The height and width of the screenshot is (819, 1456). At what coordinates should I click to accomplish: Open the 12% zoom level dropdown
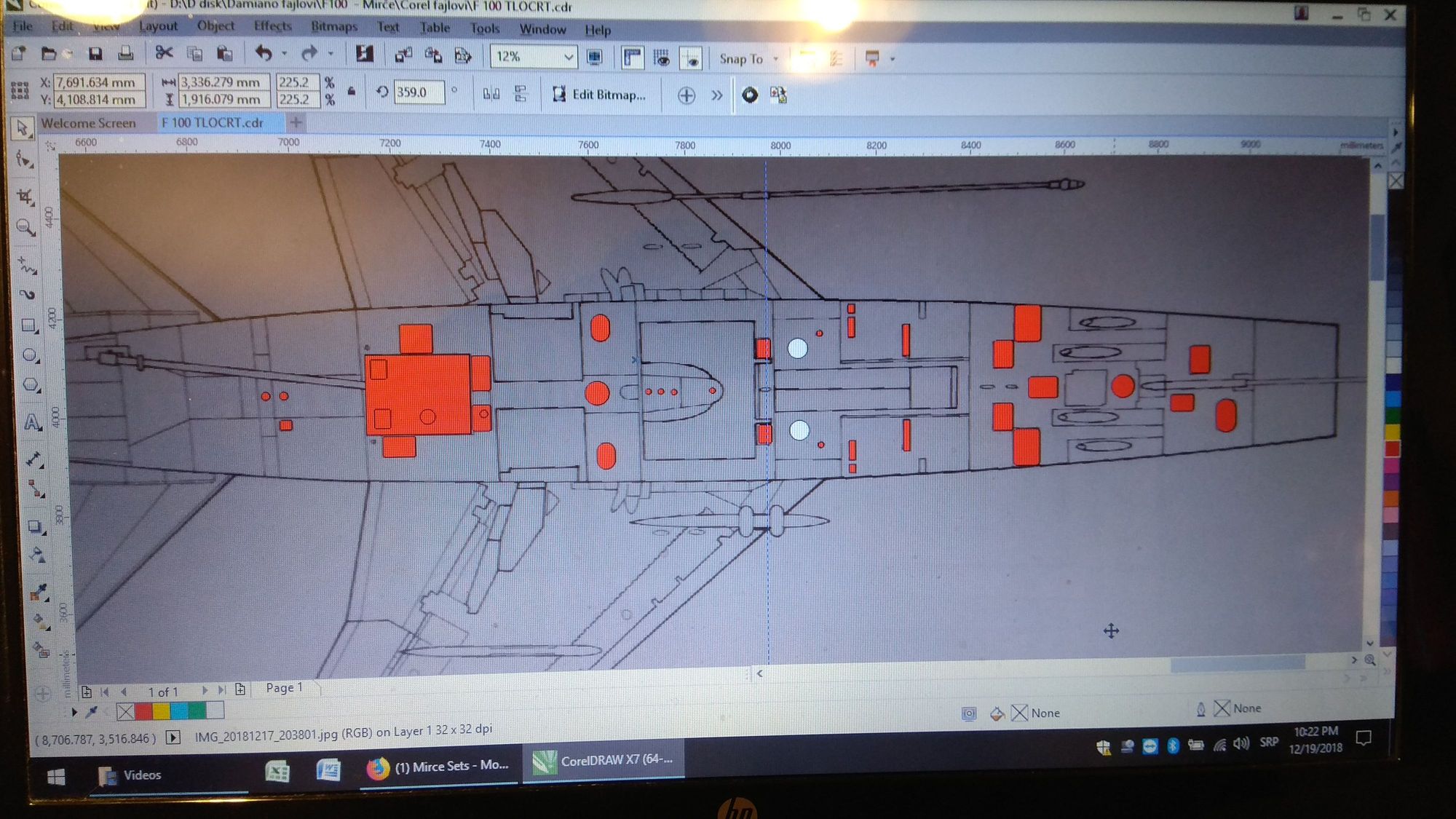coord(568,57)
